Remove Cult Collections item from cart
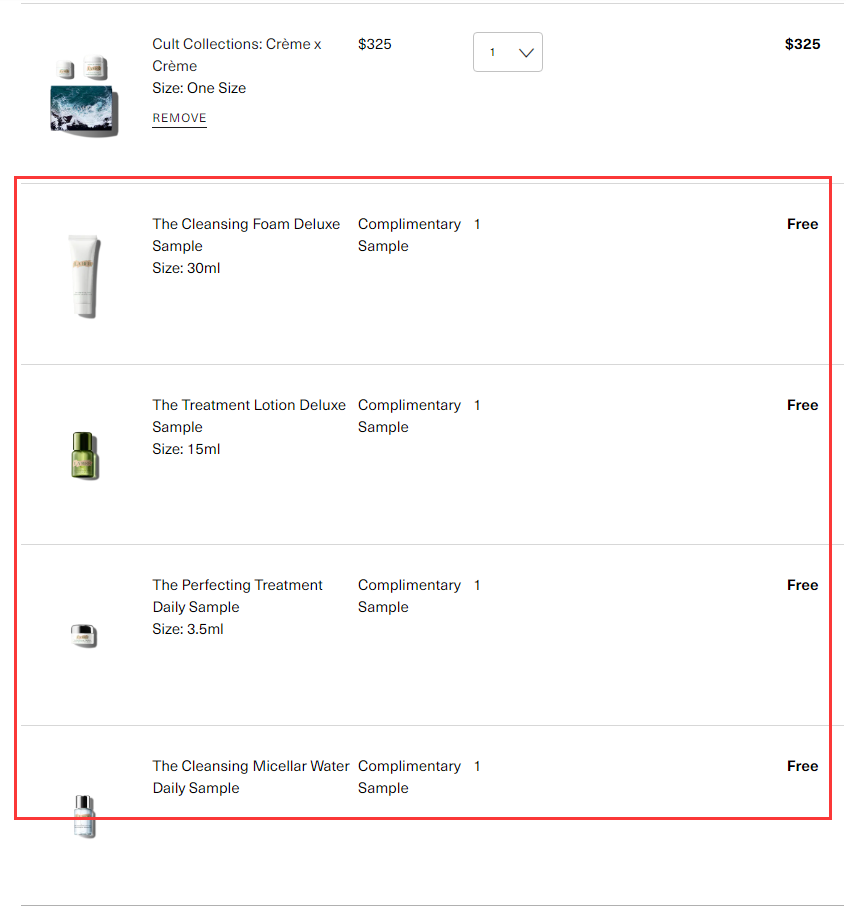The width and height of the screenshot is (846, 909). click(x=179, y=118)
